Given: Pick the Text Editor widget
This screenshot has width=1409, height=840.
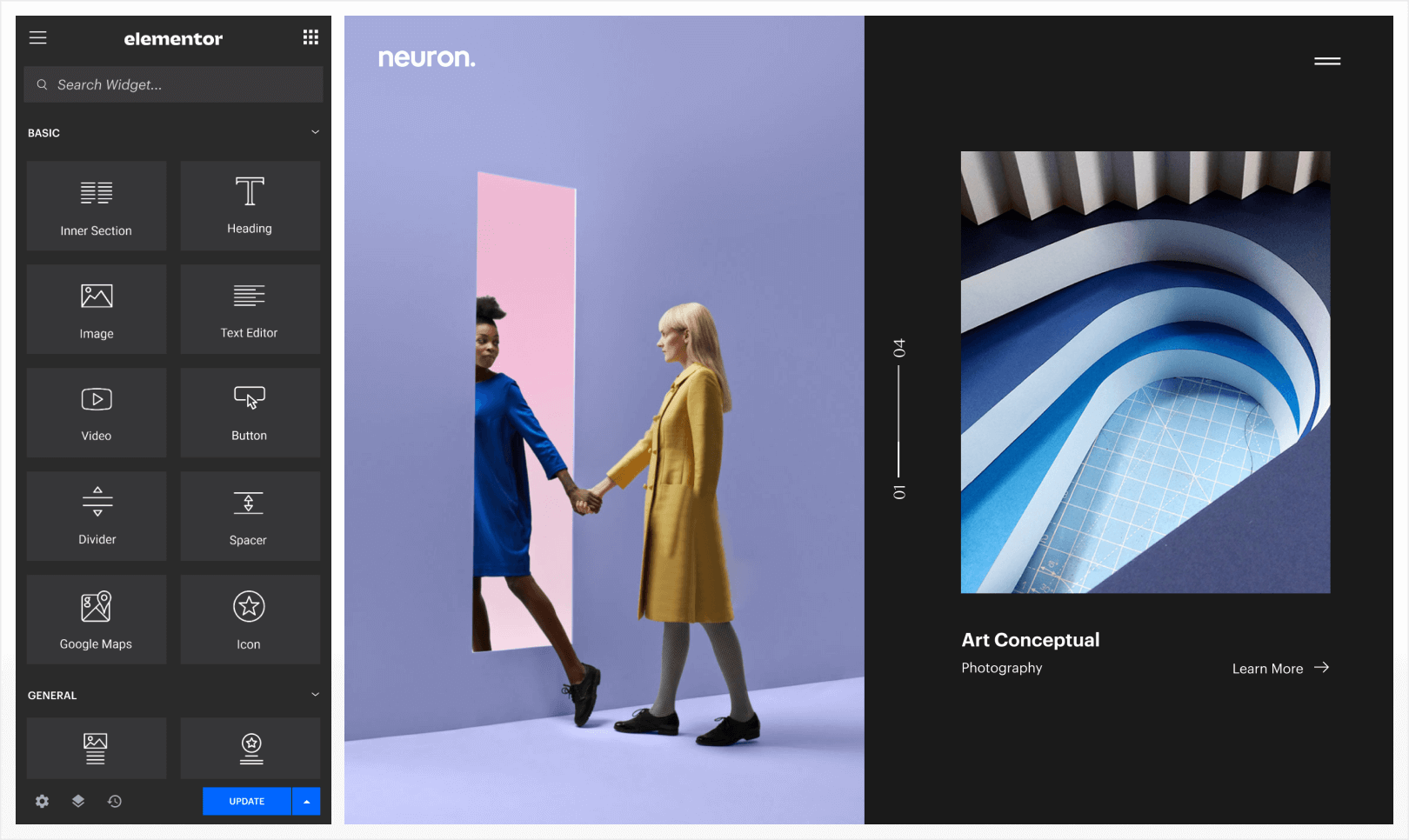Looking at the screenshot, I should pos(250,310).
